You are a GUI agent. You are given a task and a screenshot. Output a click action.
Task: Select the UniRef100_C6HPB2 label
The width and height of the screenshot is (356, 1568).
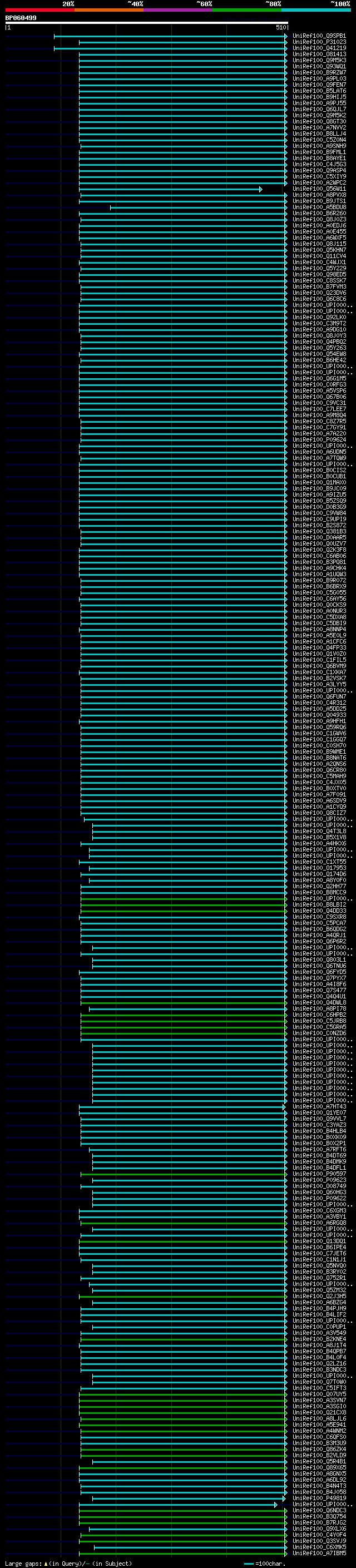pos(319,1015)
